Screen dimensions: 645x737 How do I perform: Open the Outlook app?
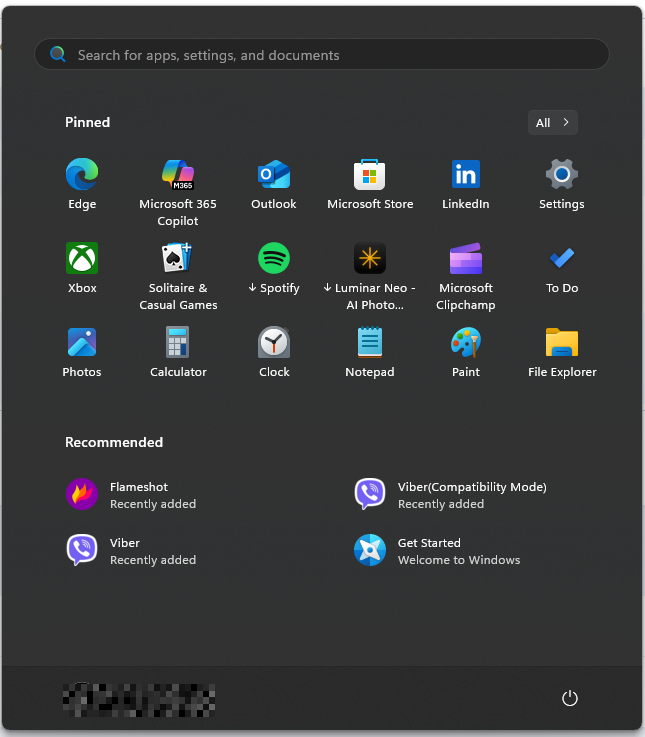point(274,185)
